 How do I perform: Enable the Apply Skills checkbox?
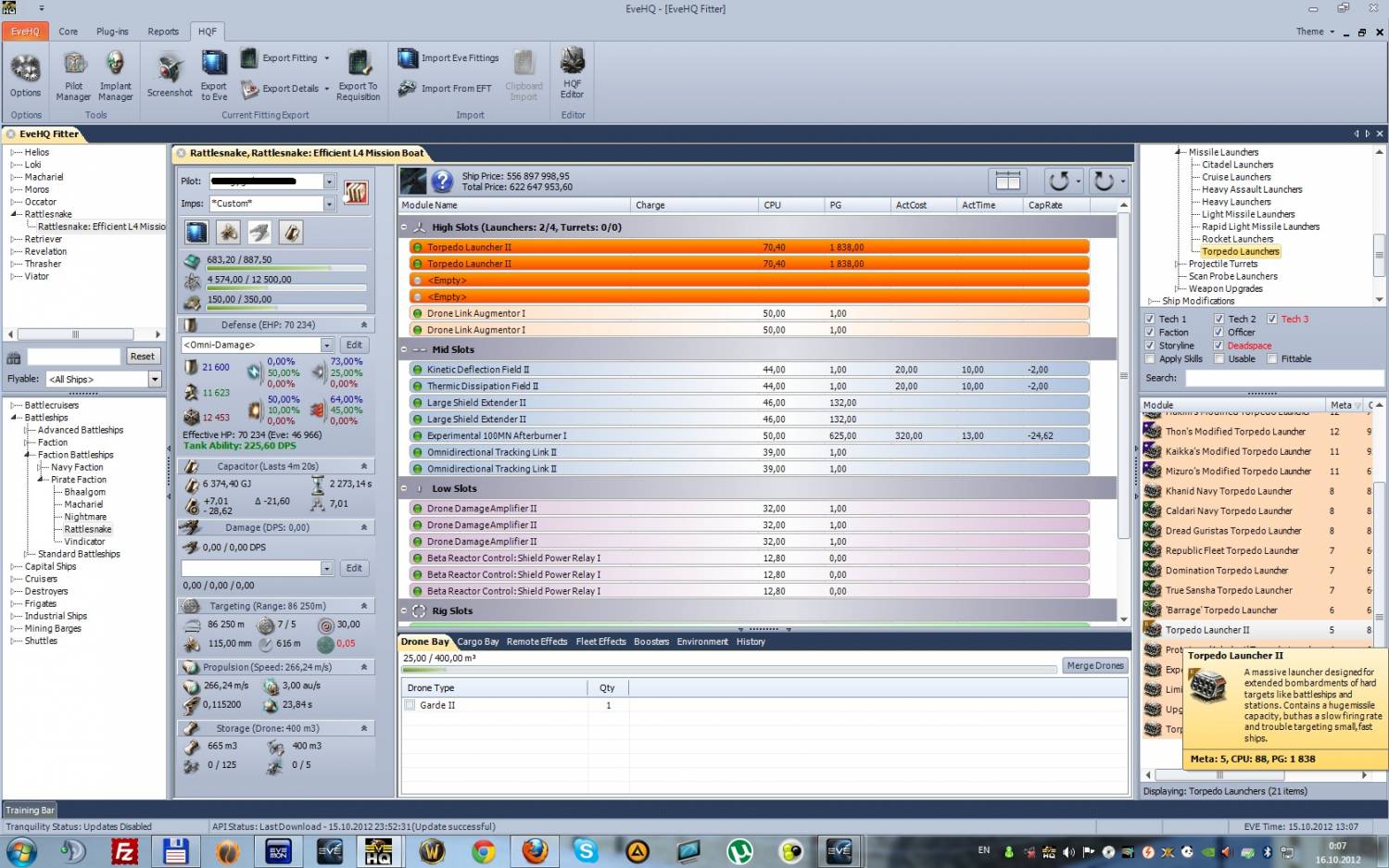click(x=1150, y=359)
